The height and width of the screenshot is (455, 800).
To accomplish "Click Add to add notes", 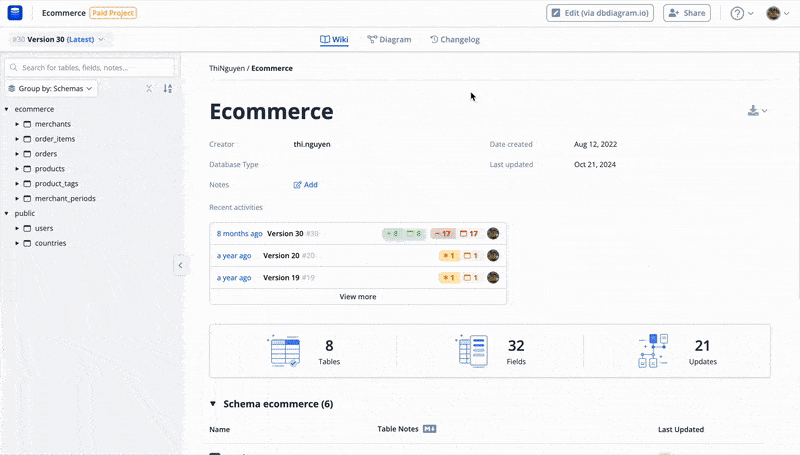I will click(x=306, y=185).
